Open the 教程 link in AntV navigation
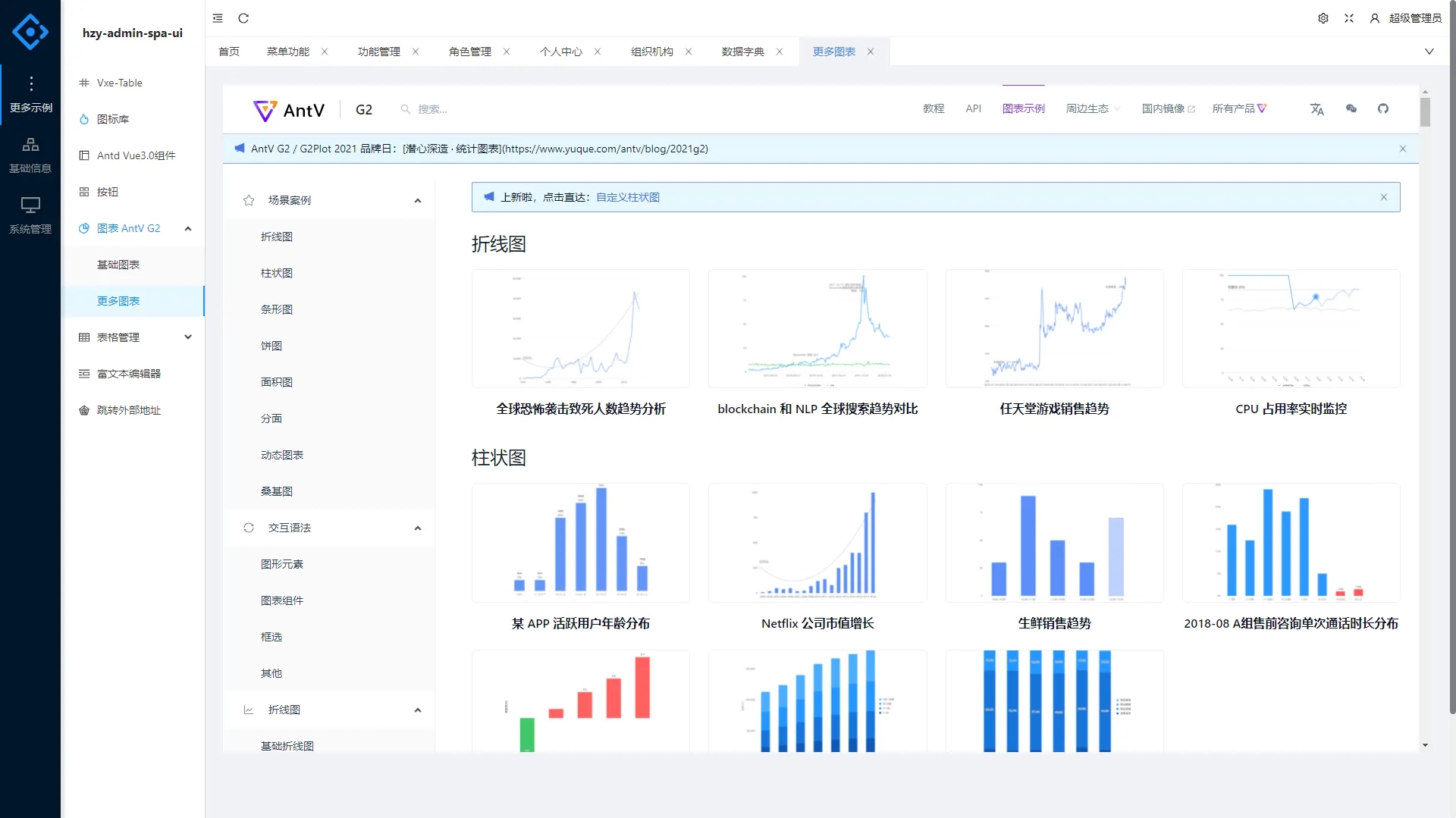Screen dimensions: 1456x818 934,108
